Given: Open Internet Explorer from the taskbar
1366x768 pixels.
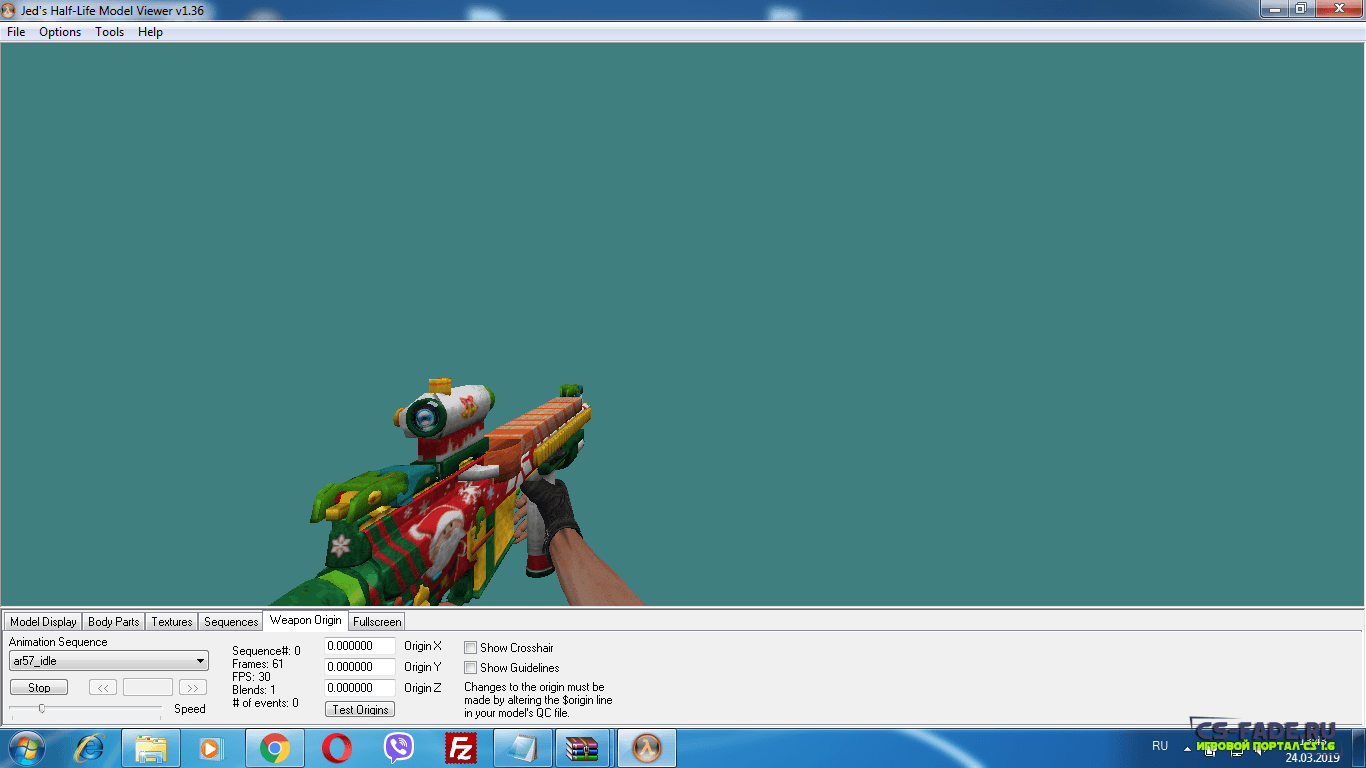Looking at the screenshot, I should [x=90, y=748].
